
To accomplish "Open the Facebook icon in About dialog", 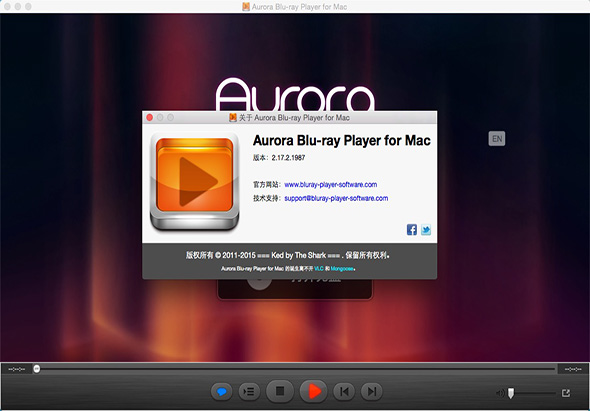I will [412, 230].
